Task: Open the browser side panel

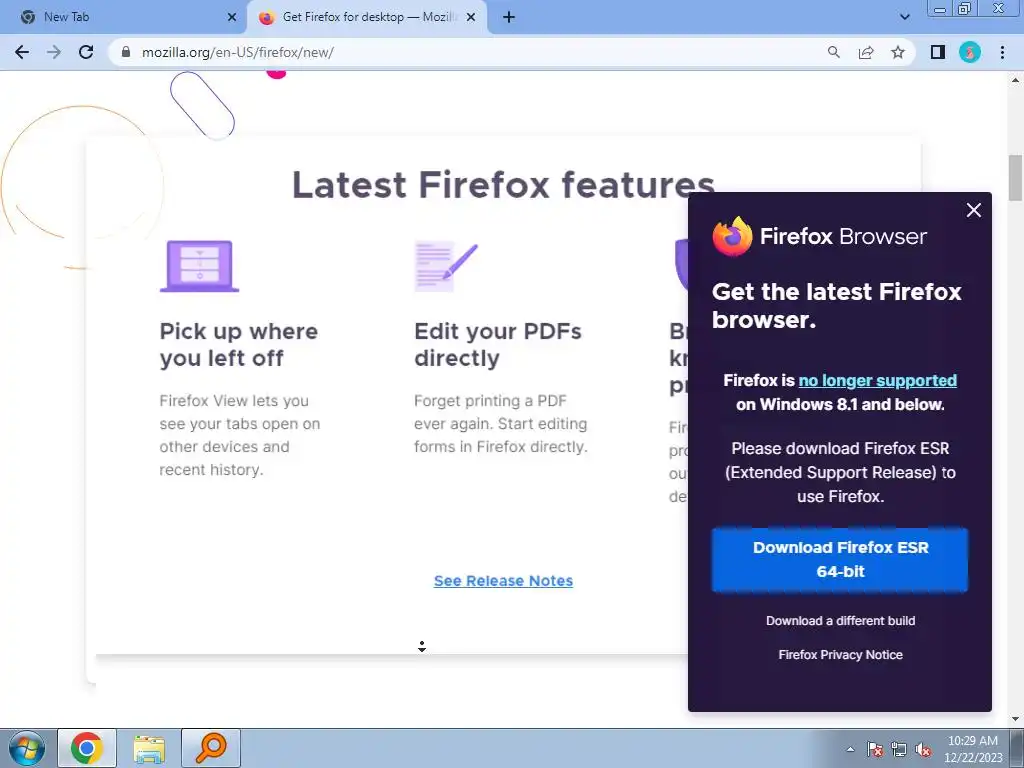Action: pos(938,52)
